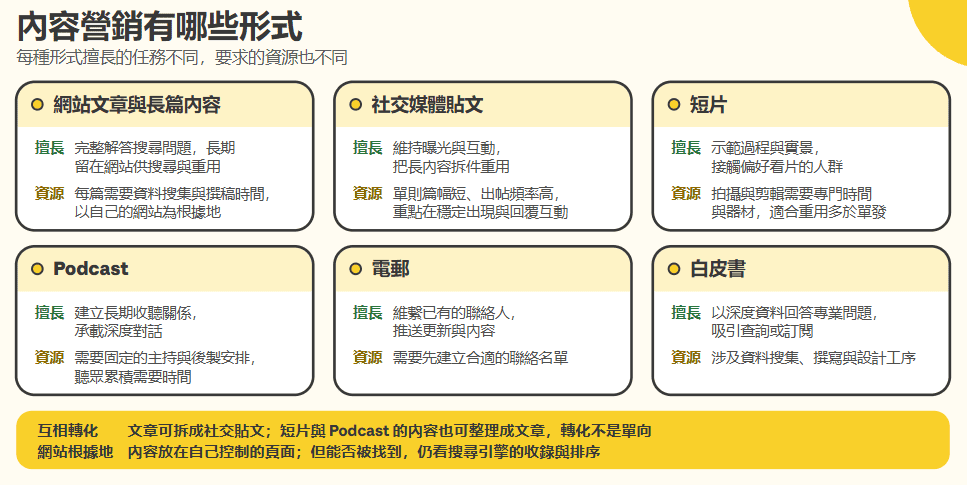Click the footer label 互相轉化
This screenshot has height=485, width=967.
[x=67, y=431]
